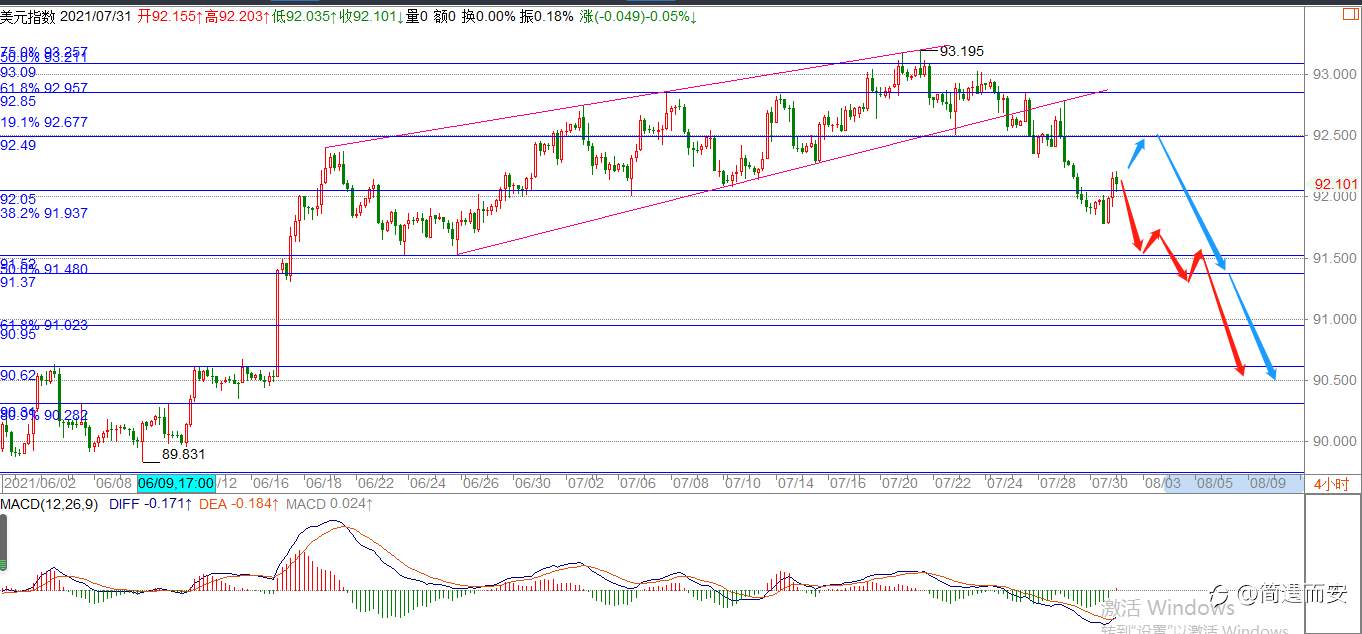The height and width of the screenshot is (634, 1362).
Task: Click the 38.2% 91.937 Fibonacci label
Action: click(44, 213)
